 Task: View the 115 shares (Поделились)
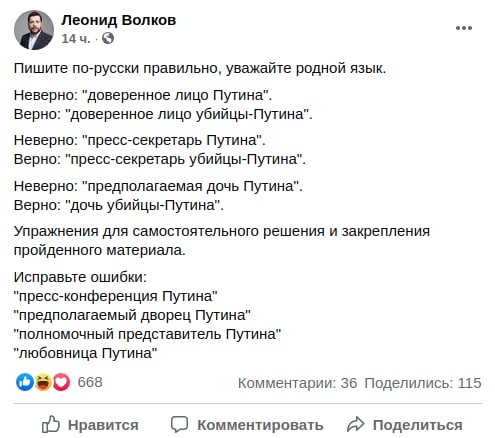tap(423, 383)
